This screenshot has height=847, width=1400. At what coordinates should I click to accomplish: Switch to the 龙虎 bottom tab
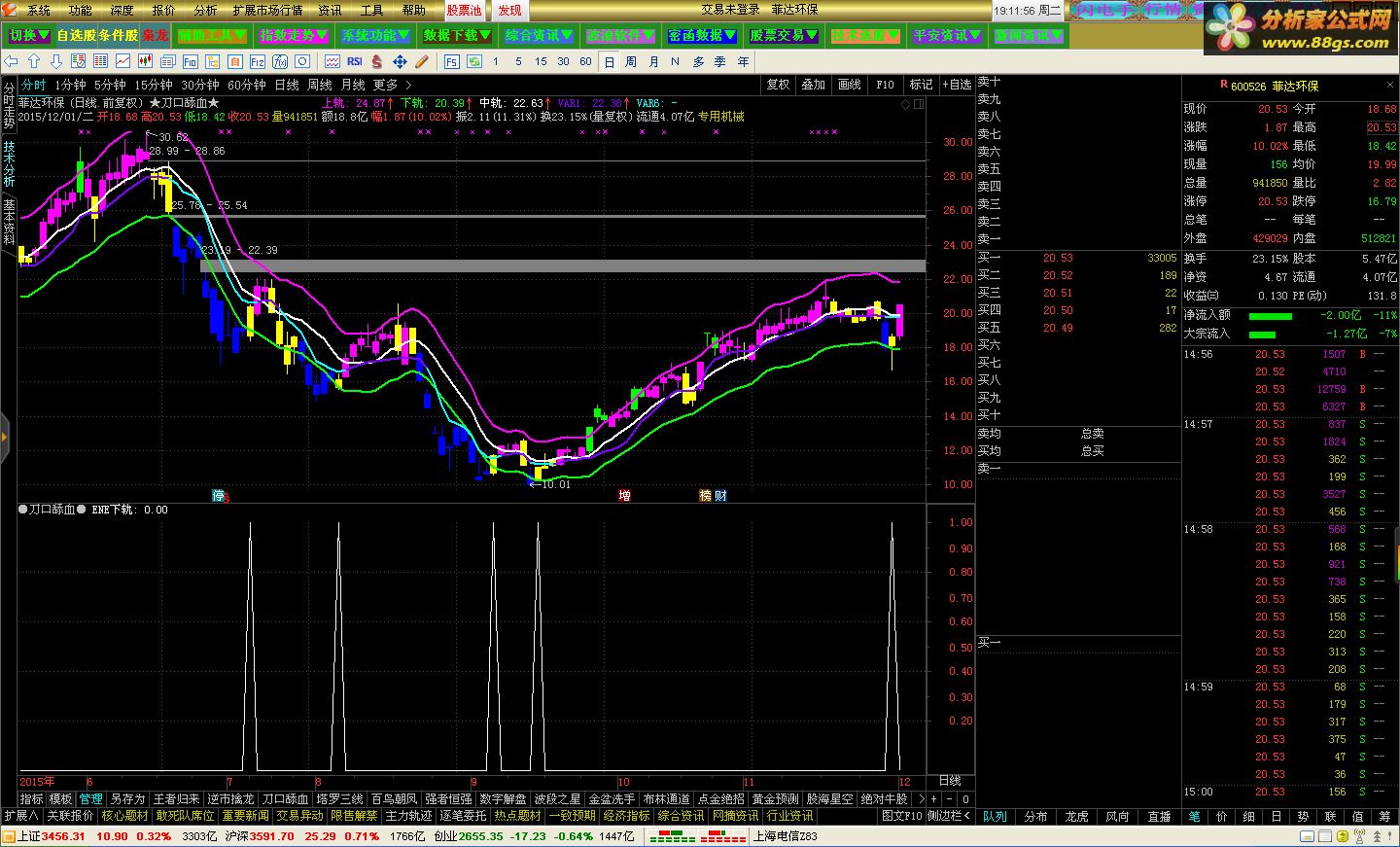pyautogui.click(x=1076, y=816)
